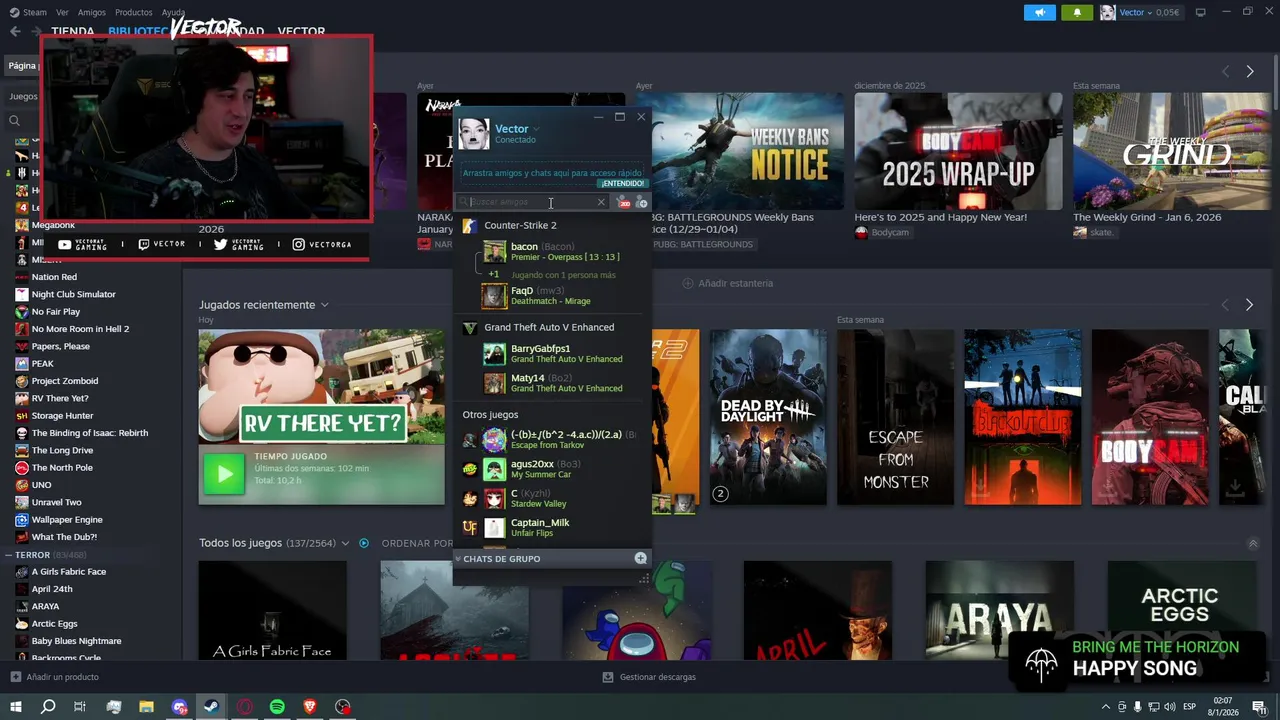Open the green notifications bell

1077,12
